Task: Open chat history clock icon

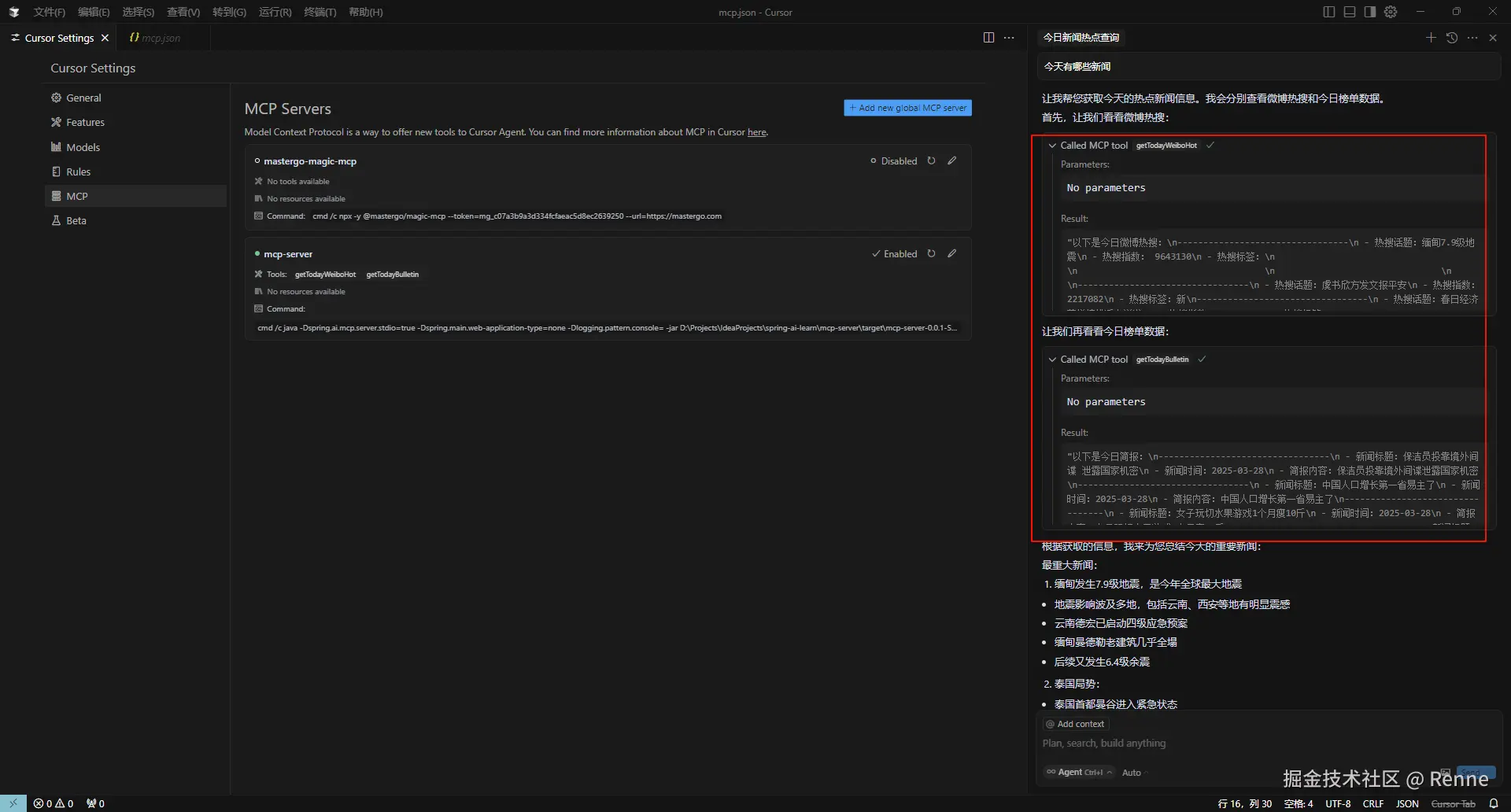Action: pyautogui.click(x=1452, y=38)
